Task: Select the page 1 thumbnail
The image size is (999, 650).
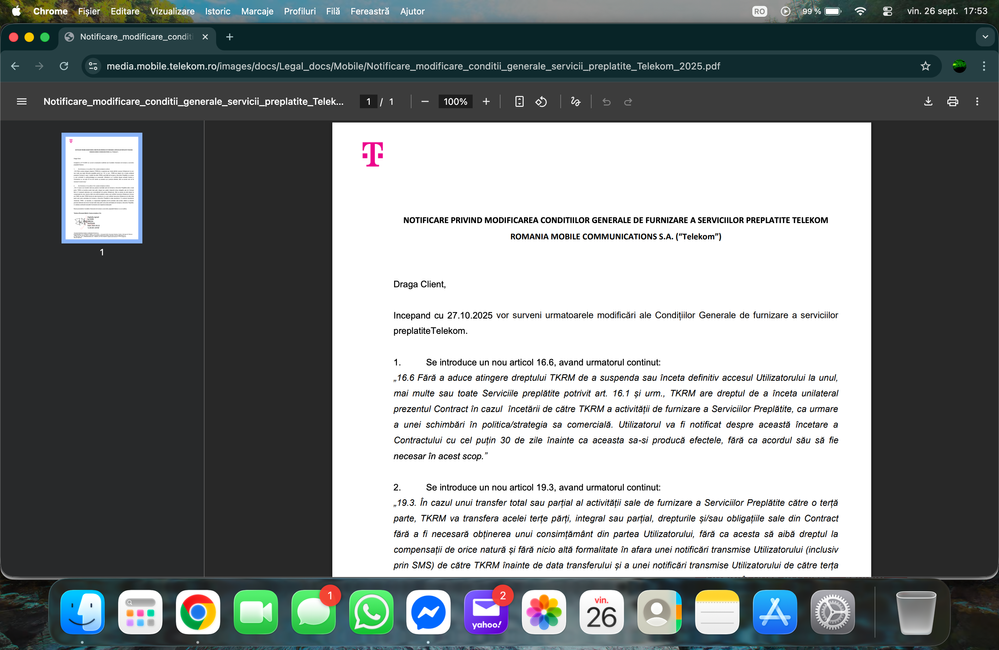Action: pos(101,188)
